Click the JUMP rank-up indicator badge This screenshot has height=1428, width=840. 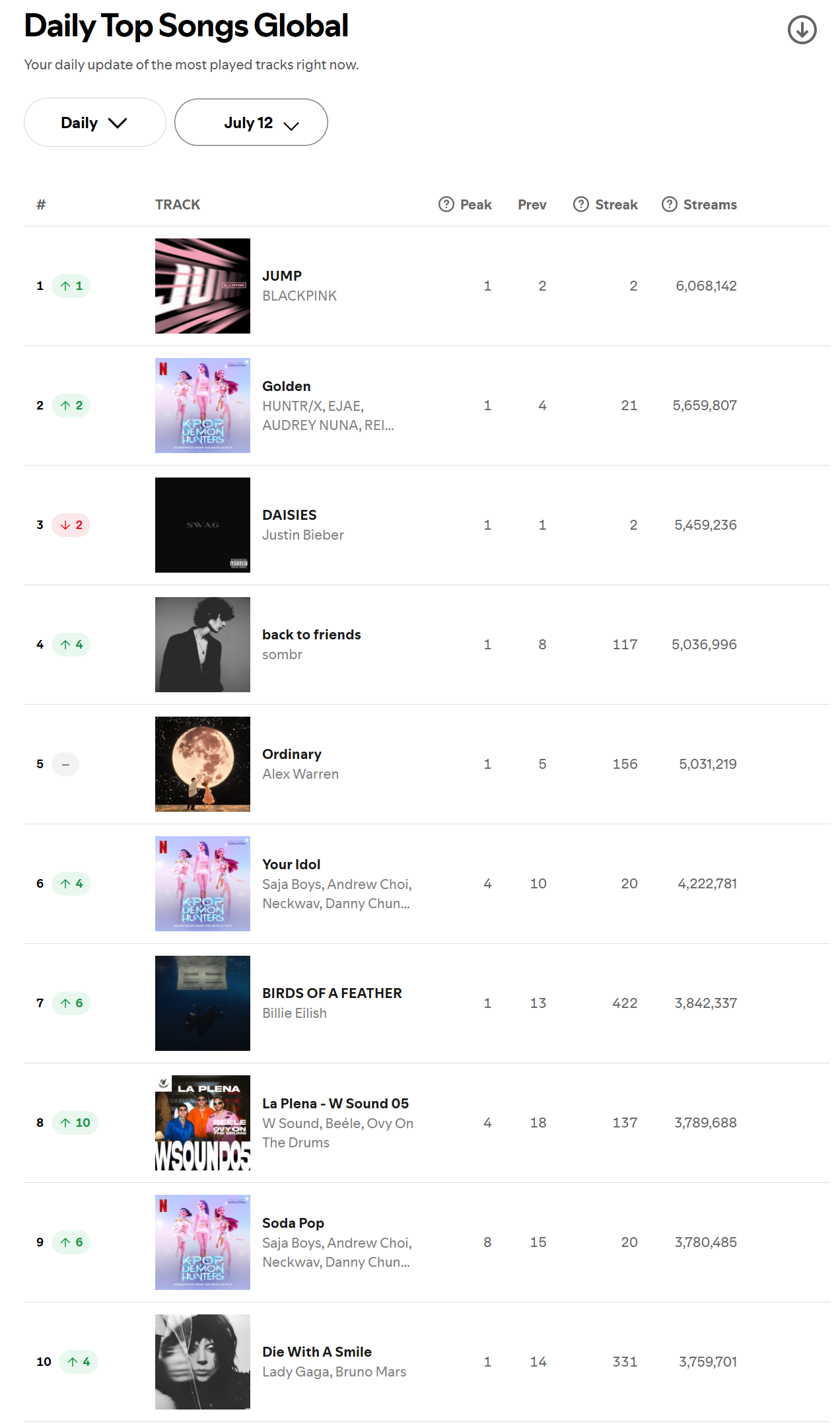coord(71,286)
